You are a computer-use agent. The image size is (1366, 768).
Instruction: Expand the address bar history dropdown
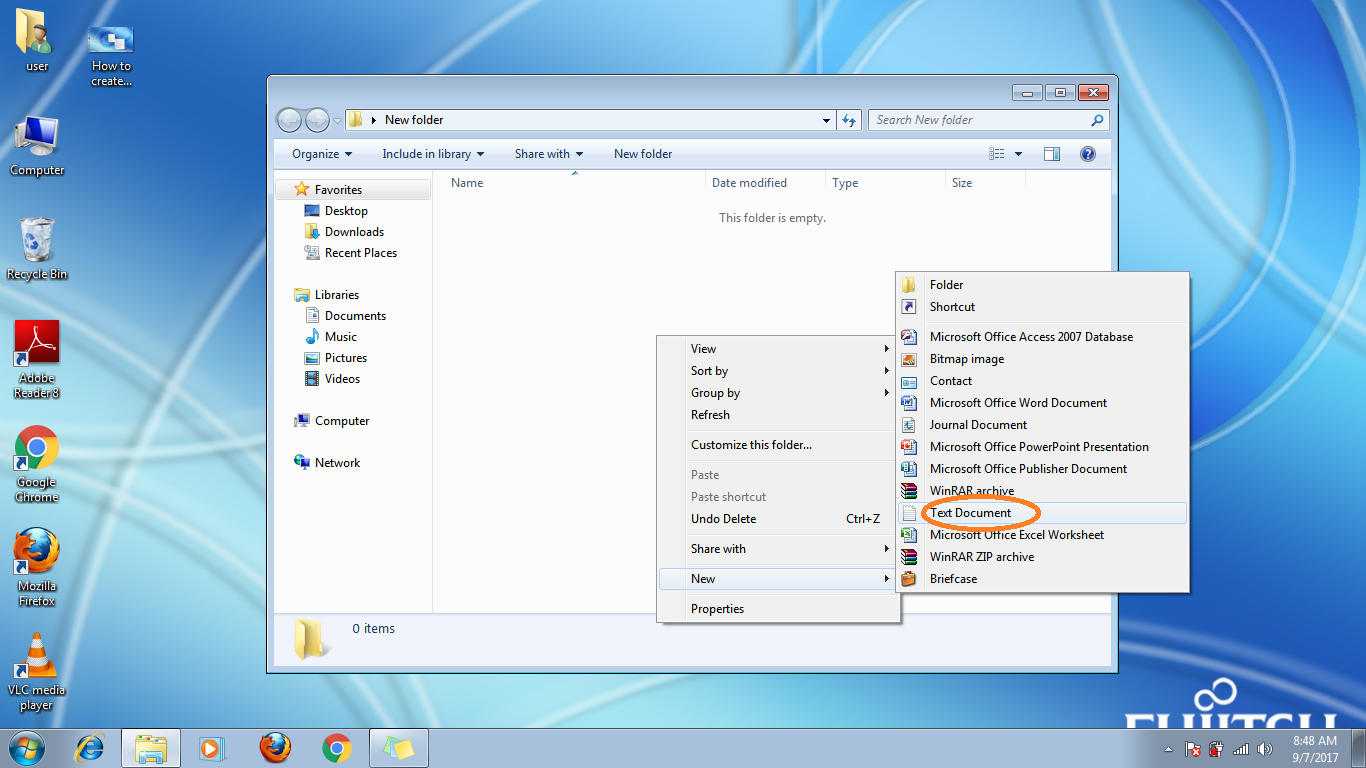(826, 120)
